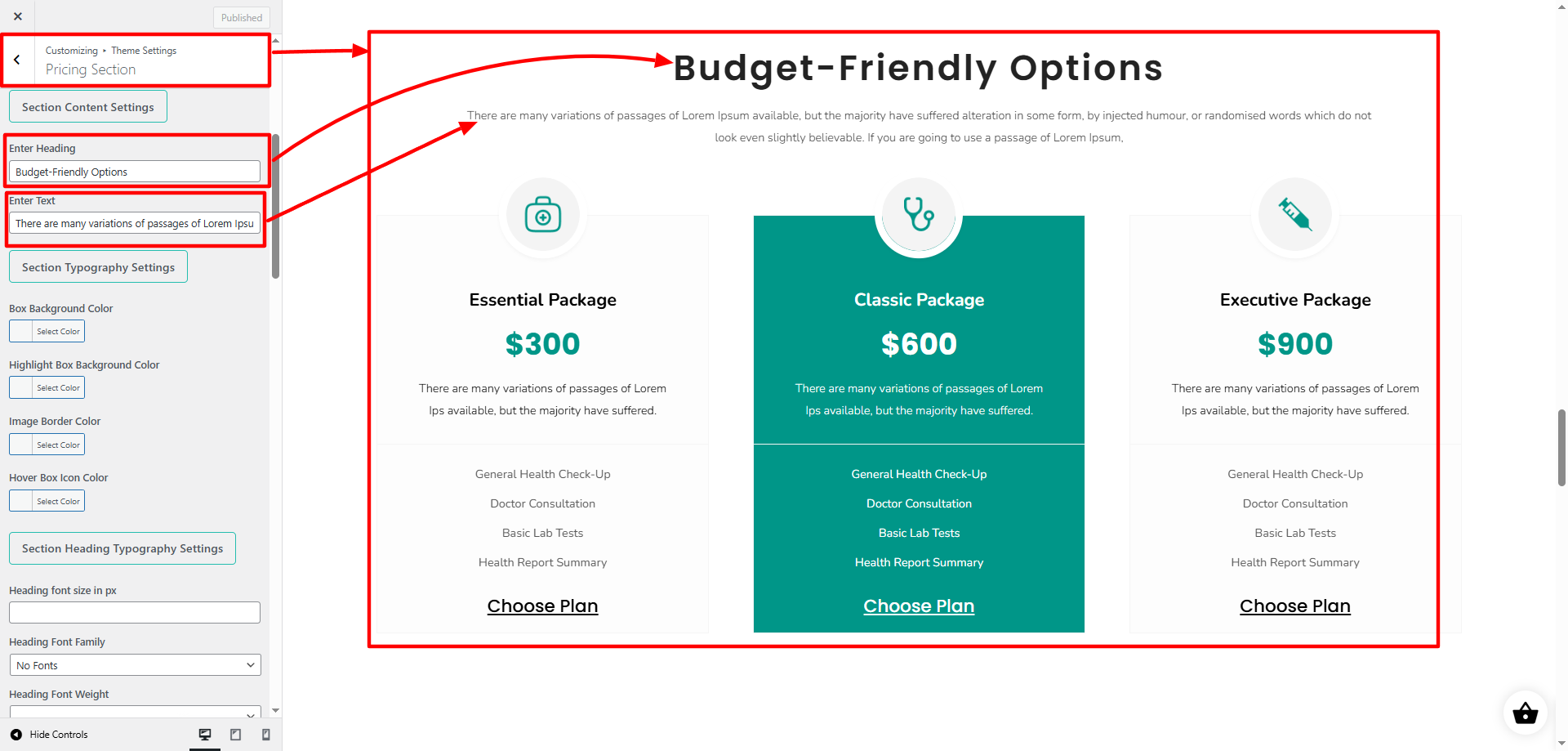Choose Hover Box Icon Color swatch
Image resolution: width=1568 pixels, height=751 pixels.
(47, 501)
